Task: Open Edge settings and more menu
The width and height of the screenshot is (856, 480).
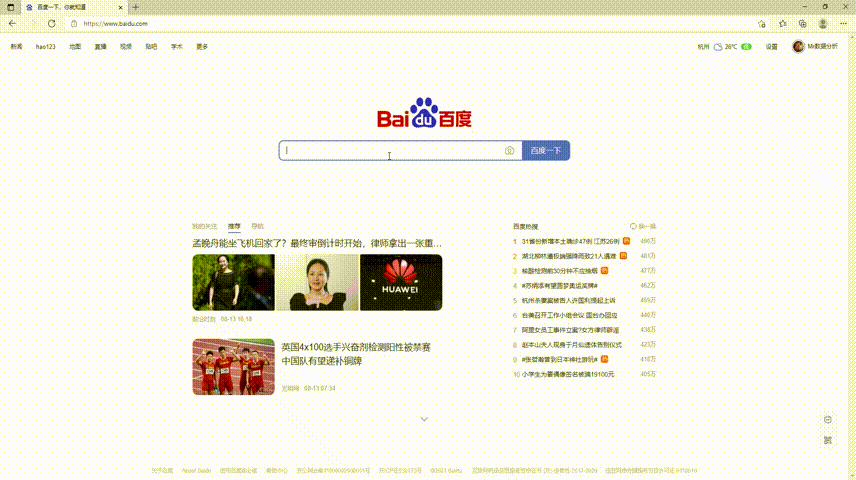Action: (x=843, y=23)
